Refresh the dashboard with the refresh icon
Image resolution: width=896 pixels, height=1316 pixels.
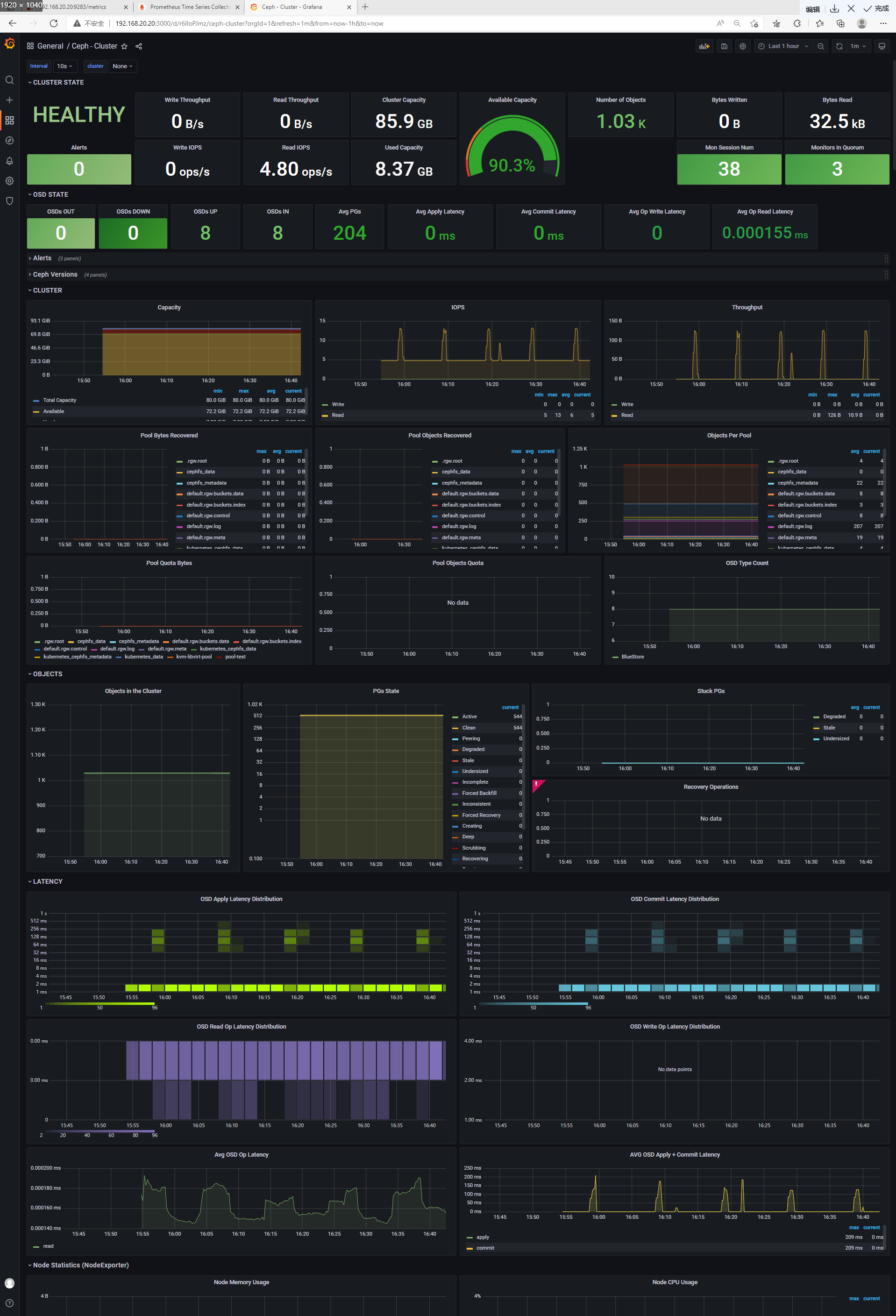(839, 46)
